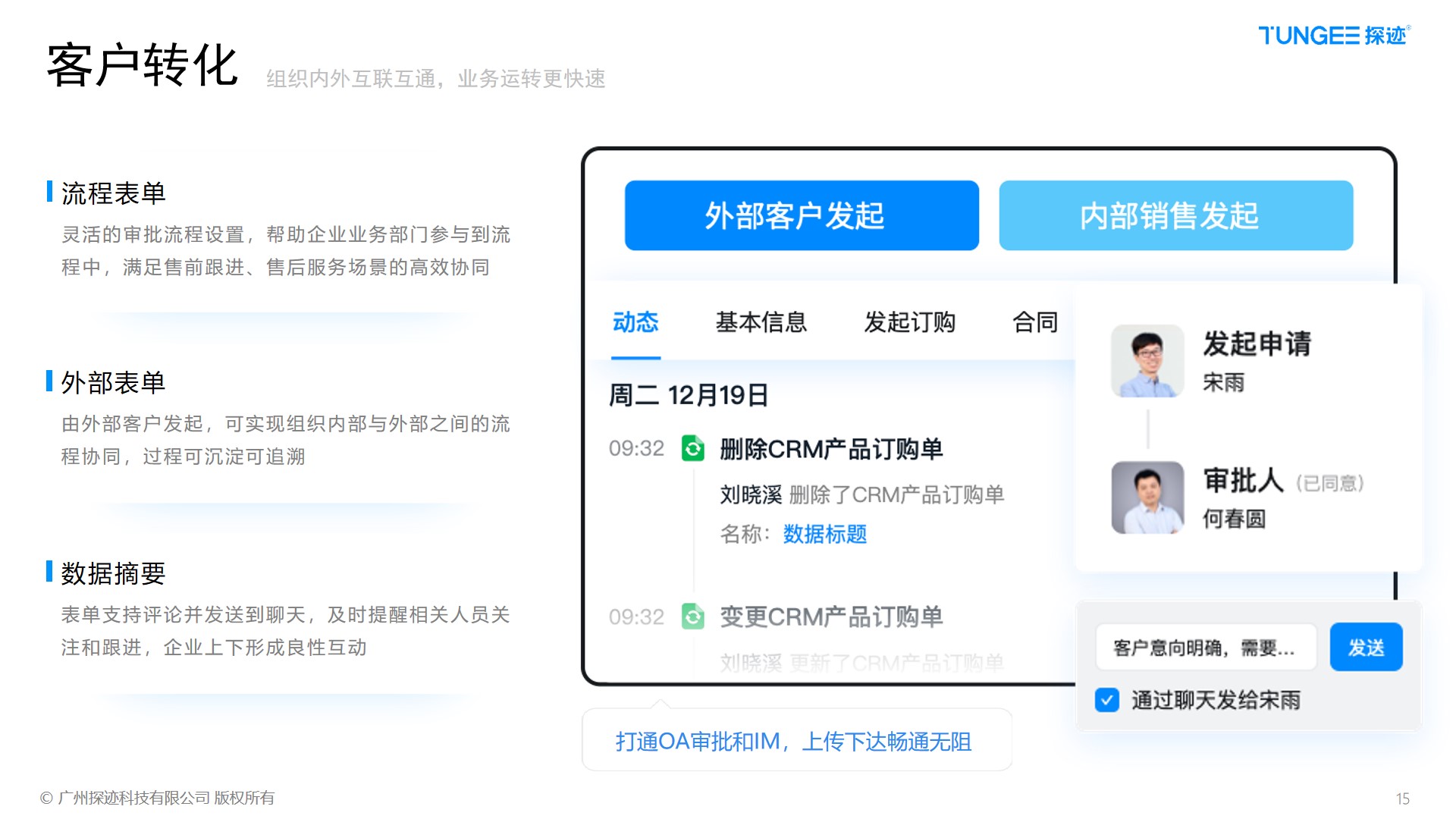Select the 发起订购 tab

coord(909,322)
